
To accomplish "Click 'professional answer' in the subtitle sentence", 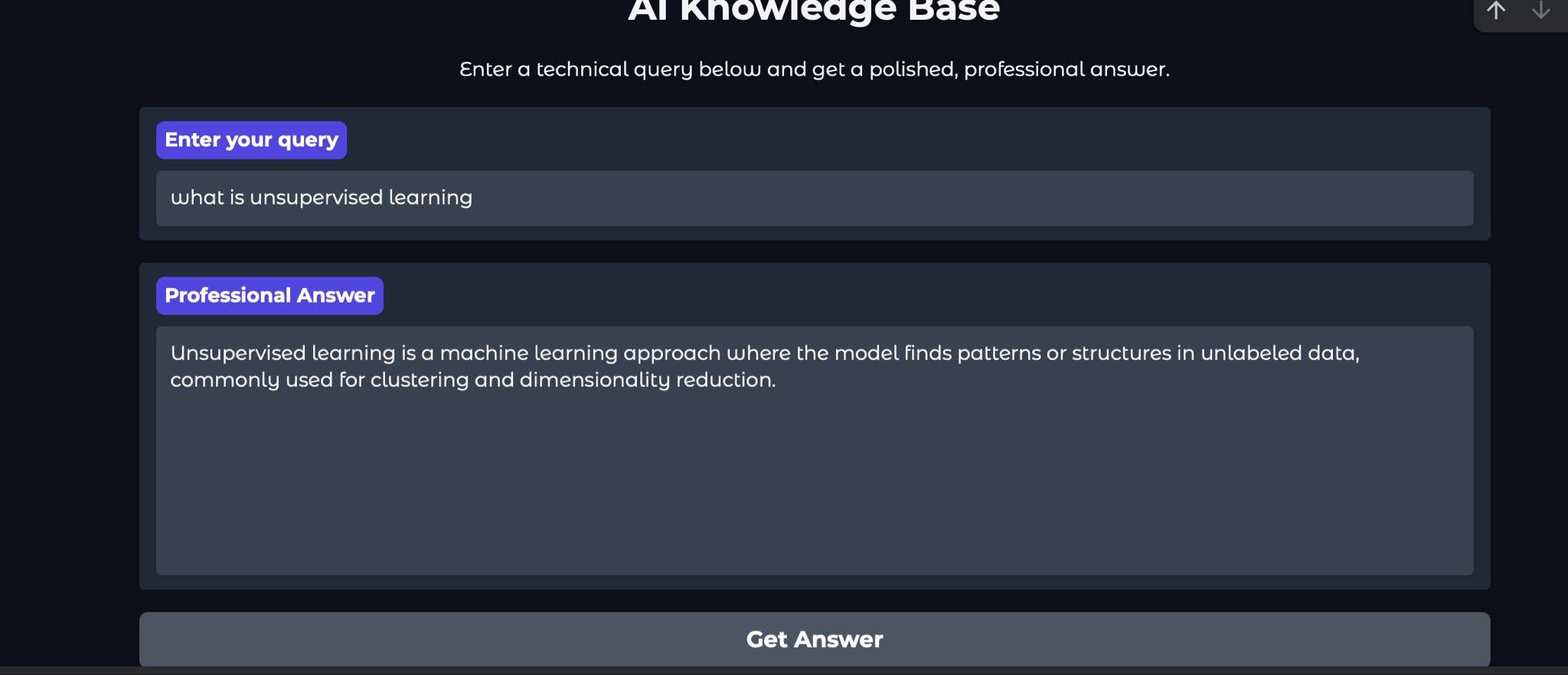I will (1064, 70).
